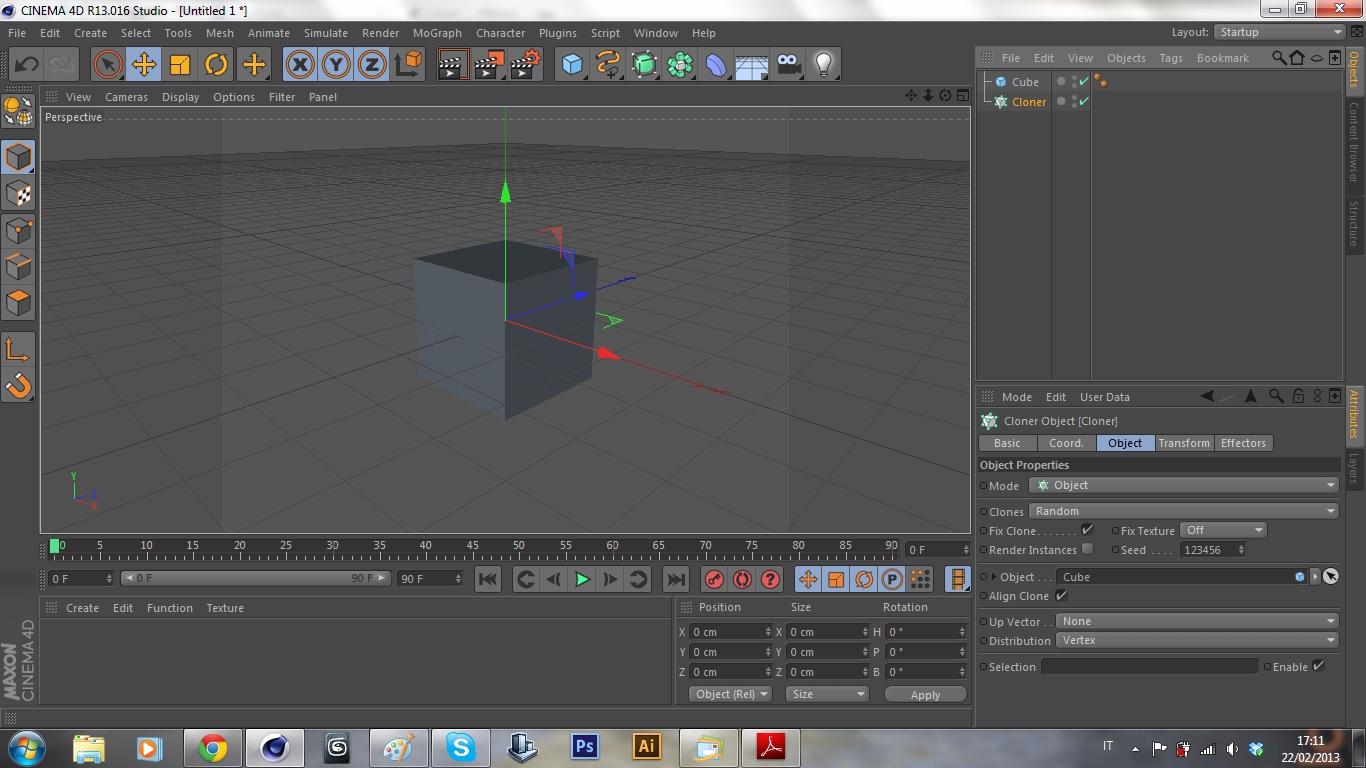Click frame 45 on the timeline ruler
This screenshot has height=768, width=1366.
coord(472,547)
